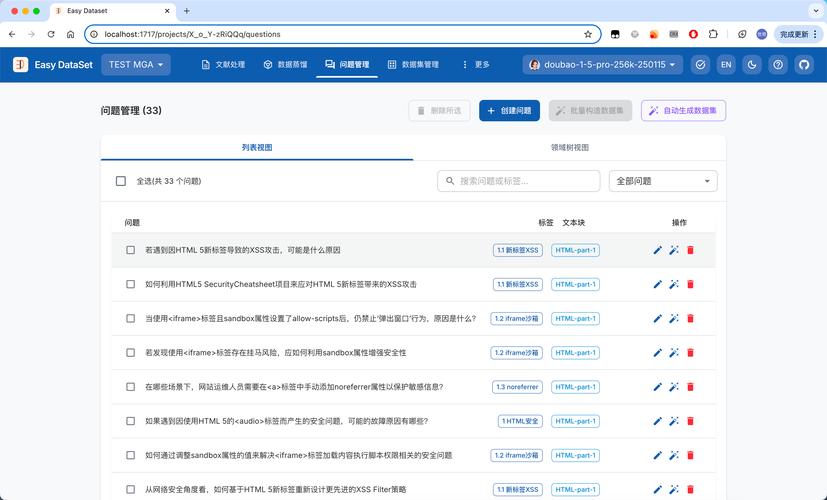
Task: Delete the allow-scripts iframe question
Action: coord(690,319)
